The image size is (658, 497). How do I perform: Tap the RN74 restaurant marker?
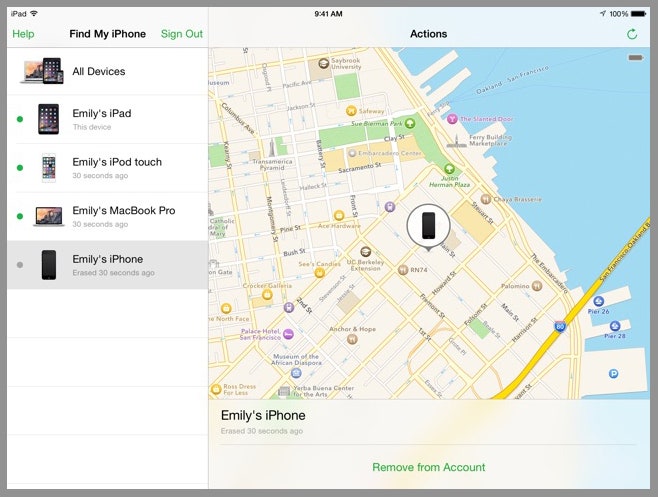403,269
